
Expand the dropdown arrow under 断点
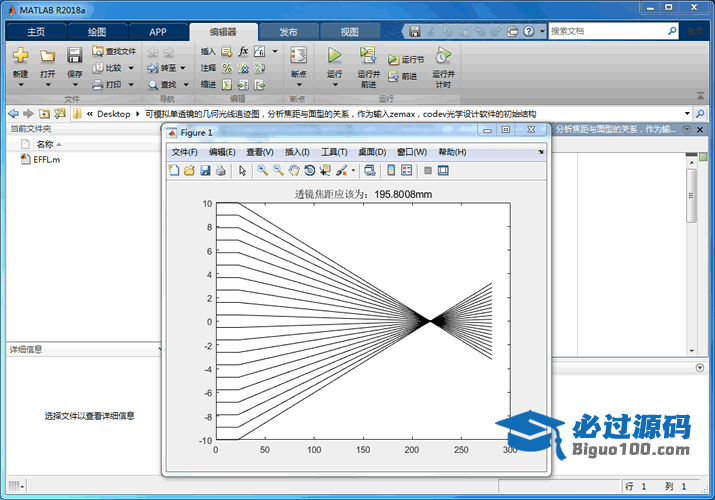tap(299, 85)
